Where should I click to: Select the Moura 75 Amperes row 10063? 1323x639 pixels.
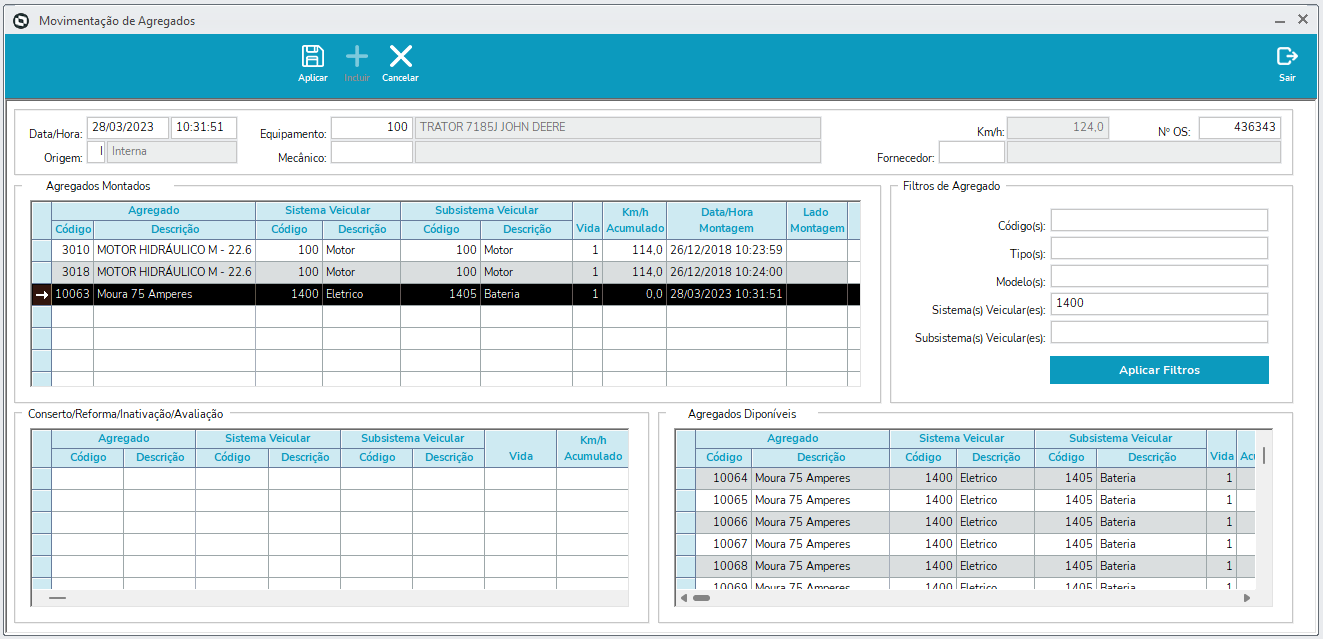(445, 294)
